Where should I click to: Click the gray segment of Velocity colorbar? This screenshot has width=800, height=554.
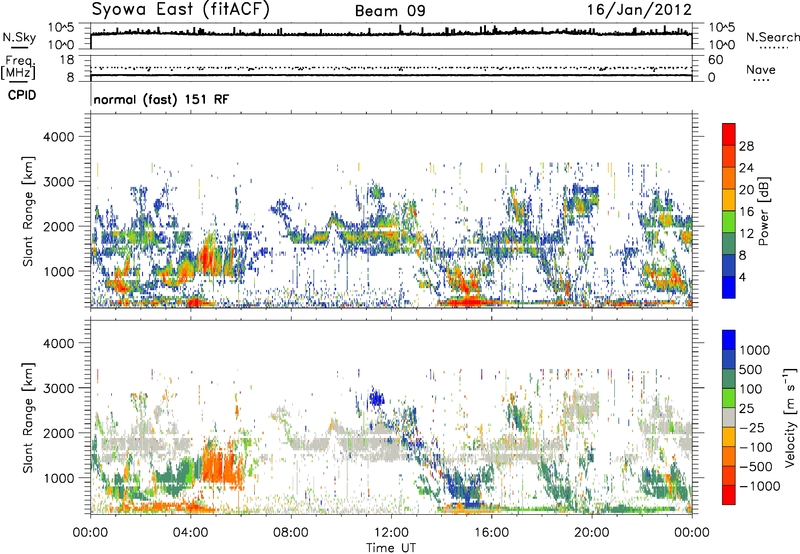tap(729, 417)
